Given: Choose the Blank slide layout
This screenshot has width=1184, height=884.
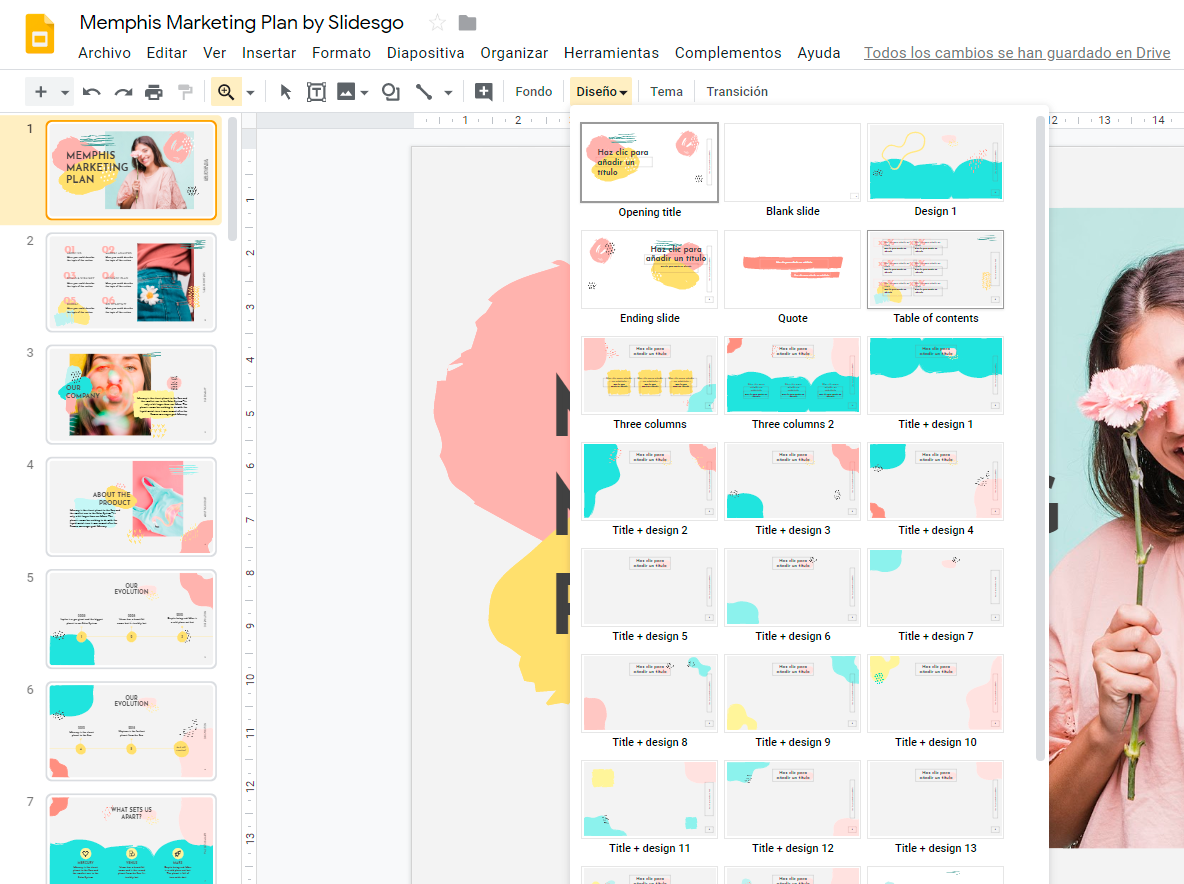Looking at the screenshot, I should pos(792,163).
